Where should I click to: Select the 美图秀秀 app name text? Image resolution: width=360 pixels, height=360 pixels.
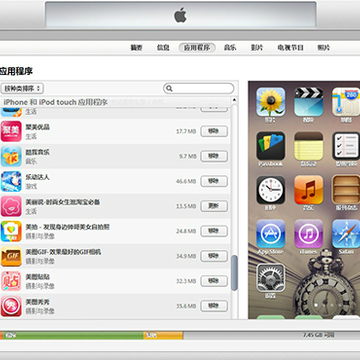click(x=38, y=302)
